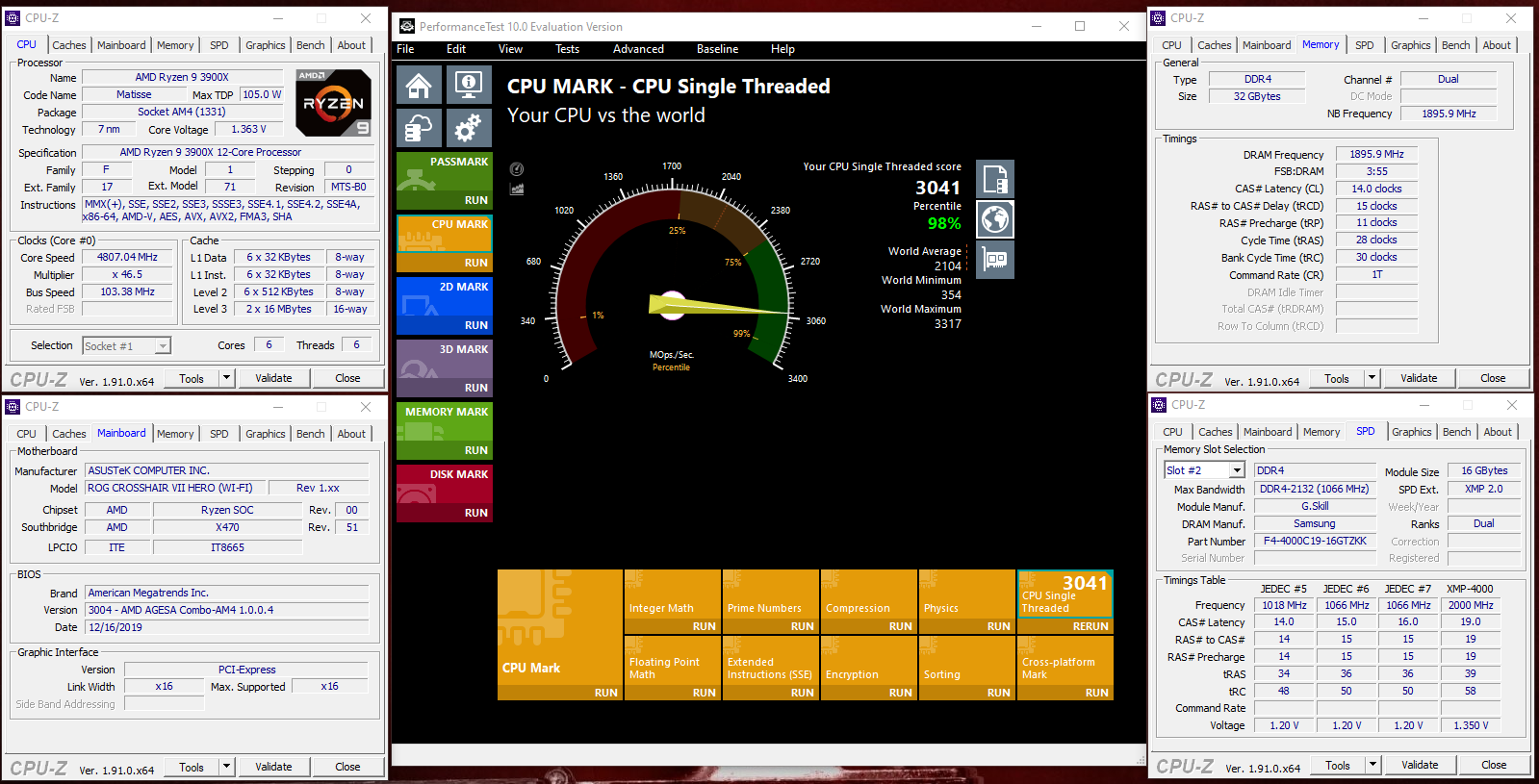Expand Tools arrow in the CPU-Z Processor window
The height and width of the screenshot is (784, 1539).
tap(227, 378)
